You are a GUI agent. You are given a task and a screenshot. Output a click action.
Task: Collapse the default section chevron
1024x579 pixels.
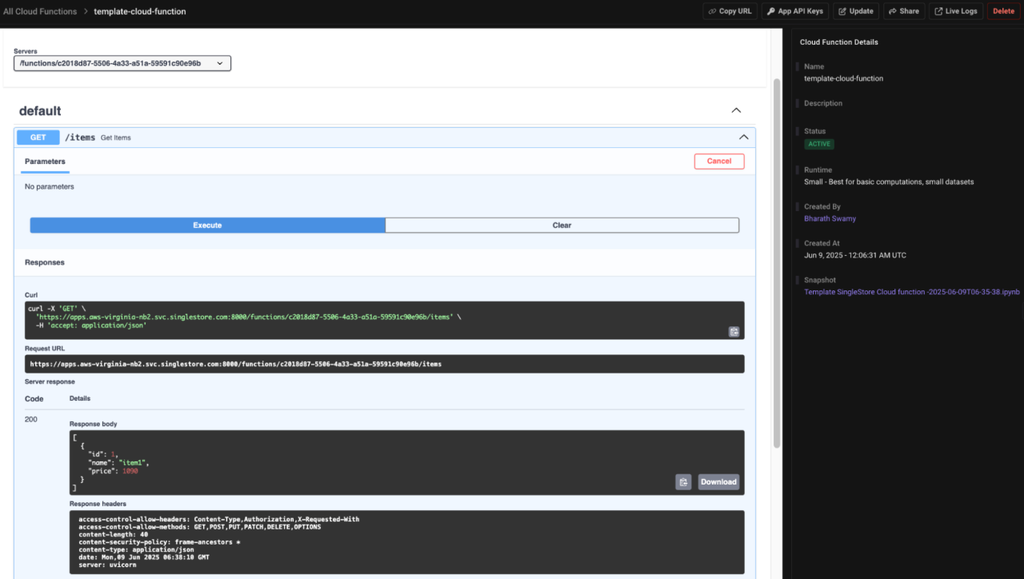click(x=736, y=110)
